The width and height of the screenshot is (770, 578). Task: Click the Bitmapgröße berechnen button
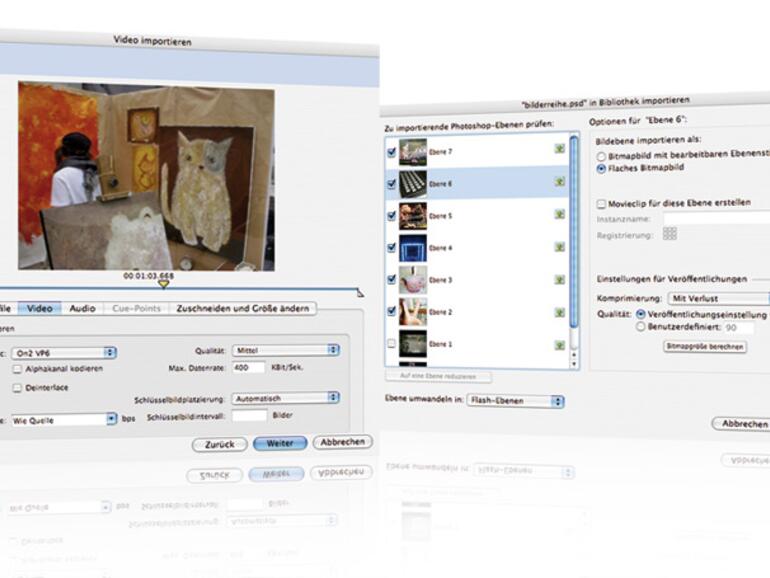705,346
